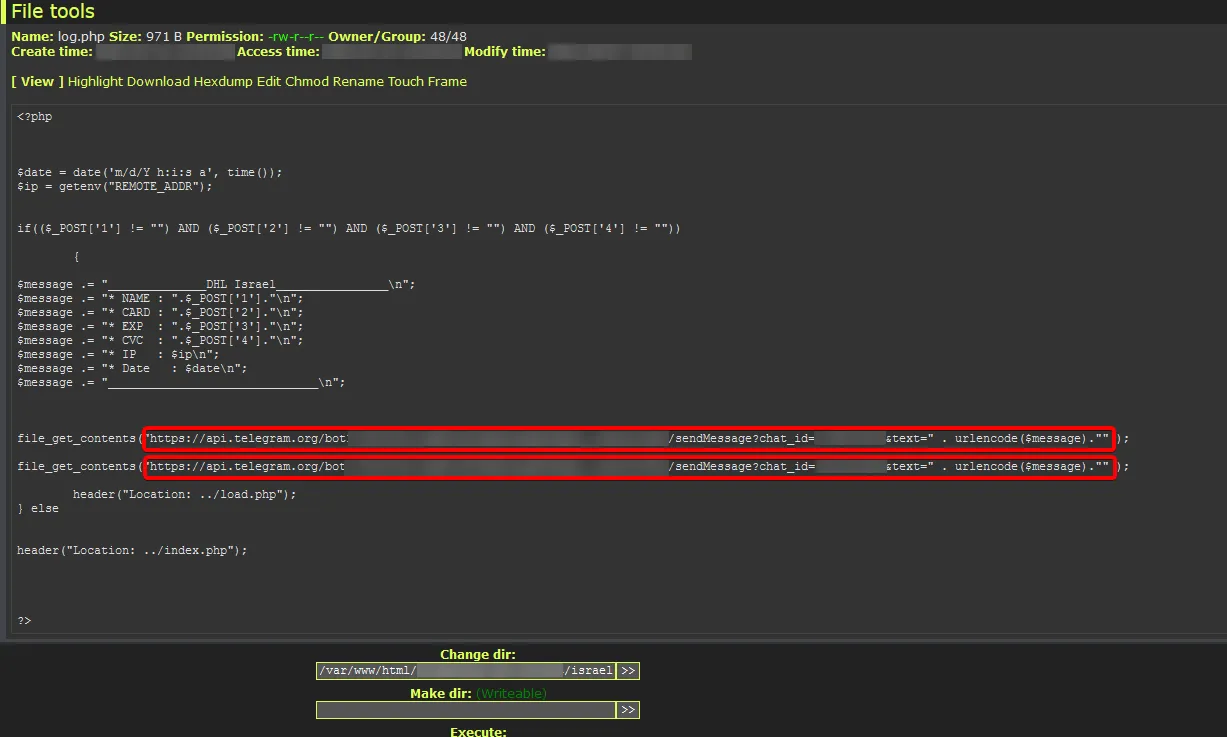
Task: Select the File tools heading
Action: click(x=53, y=12)
